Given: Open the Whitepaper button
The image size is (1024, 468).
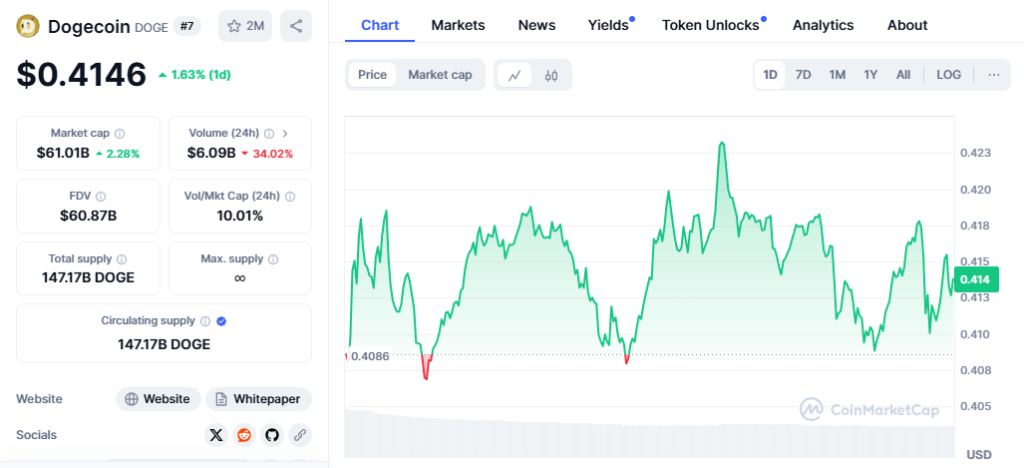Looking at the screenshot, I should tap(259, 399).
